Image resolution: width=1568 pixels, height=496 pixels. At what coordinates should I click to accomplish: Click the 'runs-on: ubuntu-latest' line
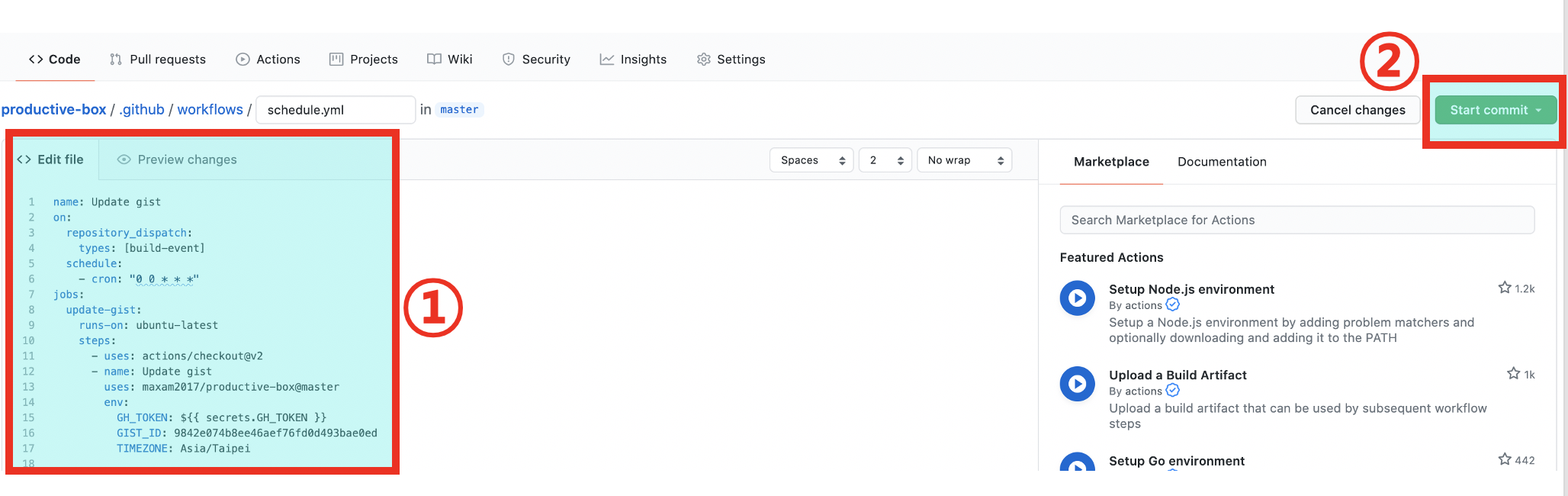(x=149, y=325)
